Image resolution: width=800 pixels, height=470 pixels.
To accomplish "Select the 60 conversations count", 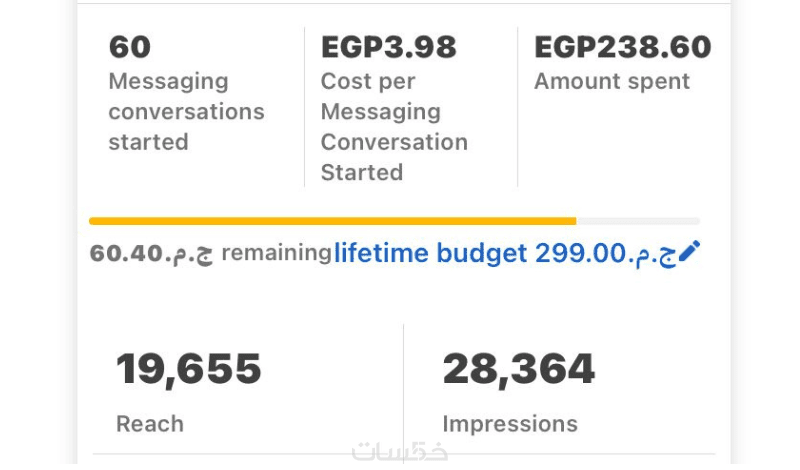I will click(x=129, y=47).
